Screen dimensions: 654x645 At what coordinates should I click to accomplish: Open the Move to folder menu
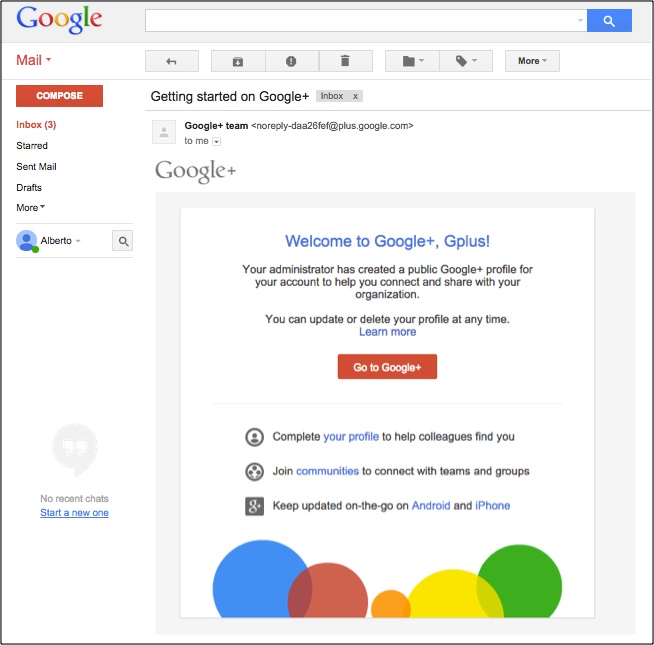coord(412,61)
